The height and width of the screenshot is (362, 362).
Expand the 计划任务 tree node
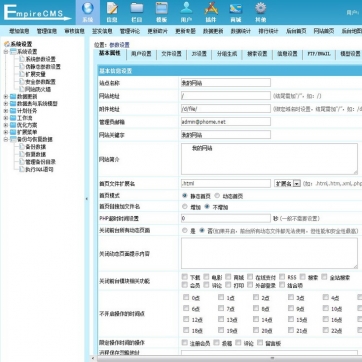pos(6,111)
